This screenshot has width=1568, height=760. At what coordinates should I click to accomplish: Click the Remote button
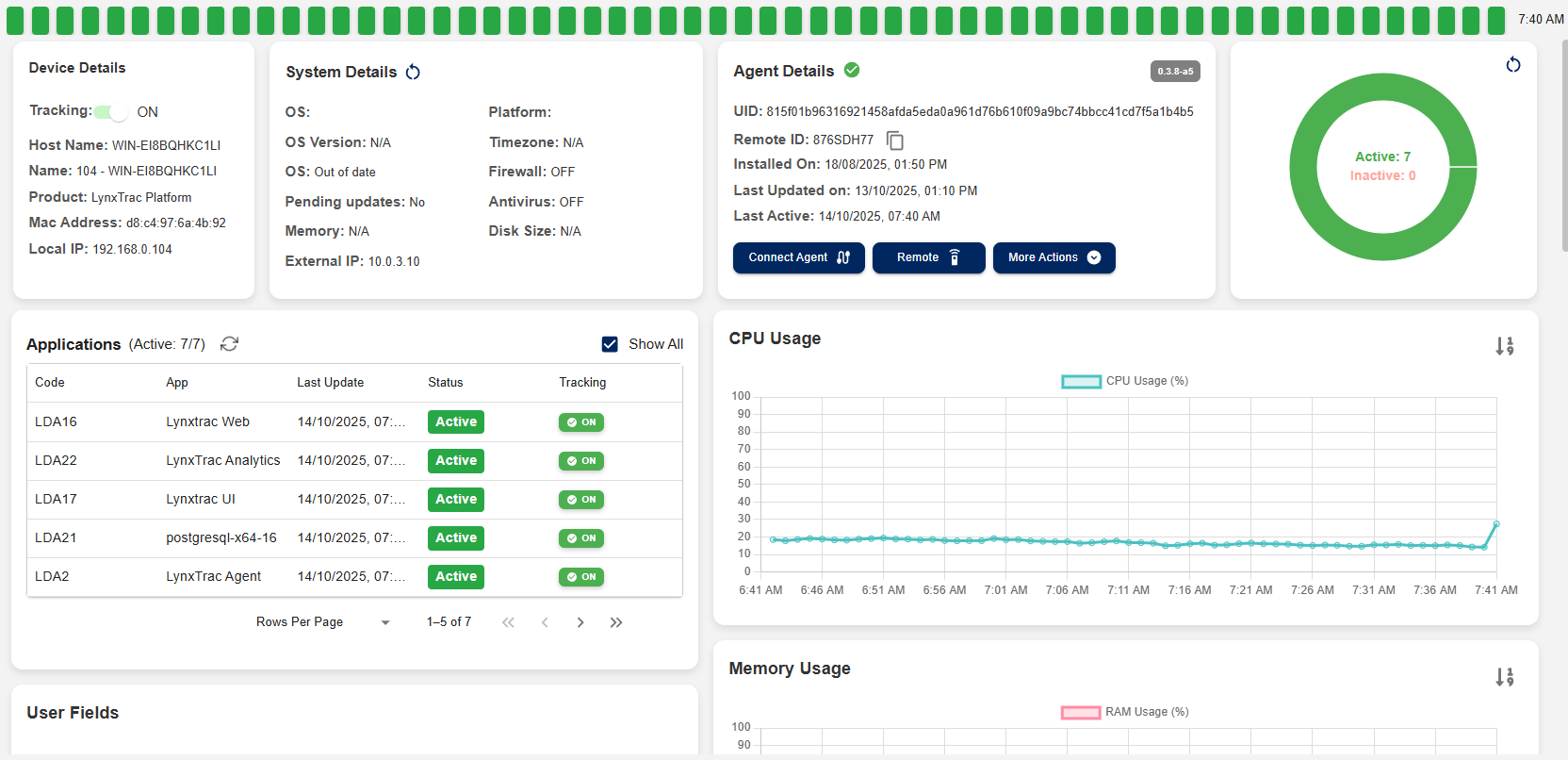pos(928,257)
